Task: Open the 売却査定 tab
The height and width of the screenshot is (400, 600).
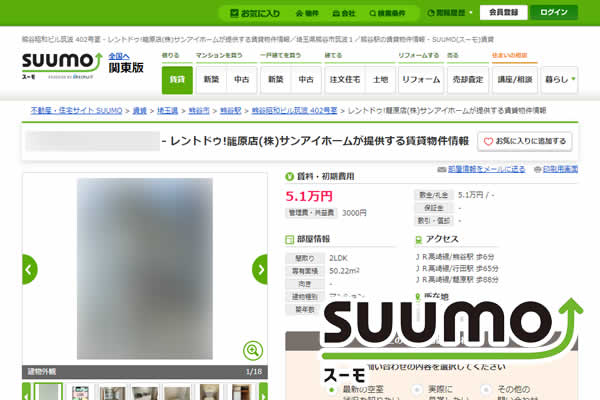Action: click(468, 80)
